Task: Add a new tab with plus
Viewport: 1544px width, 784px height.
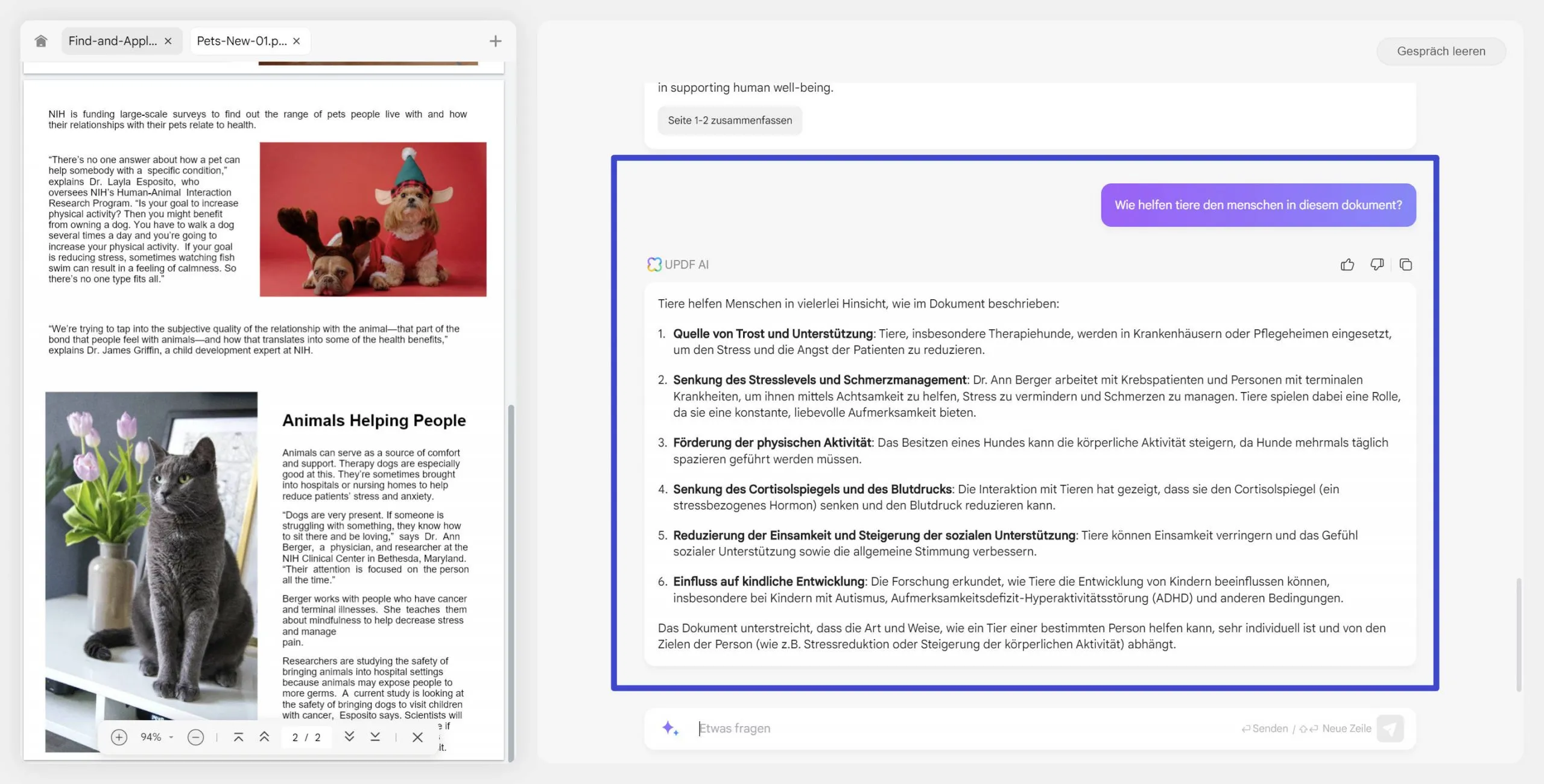Action: 495,41
